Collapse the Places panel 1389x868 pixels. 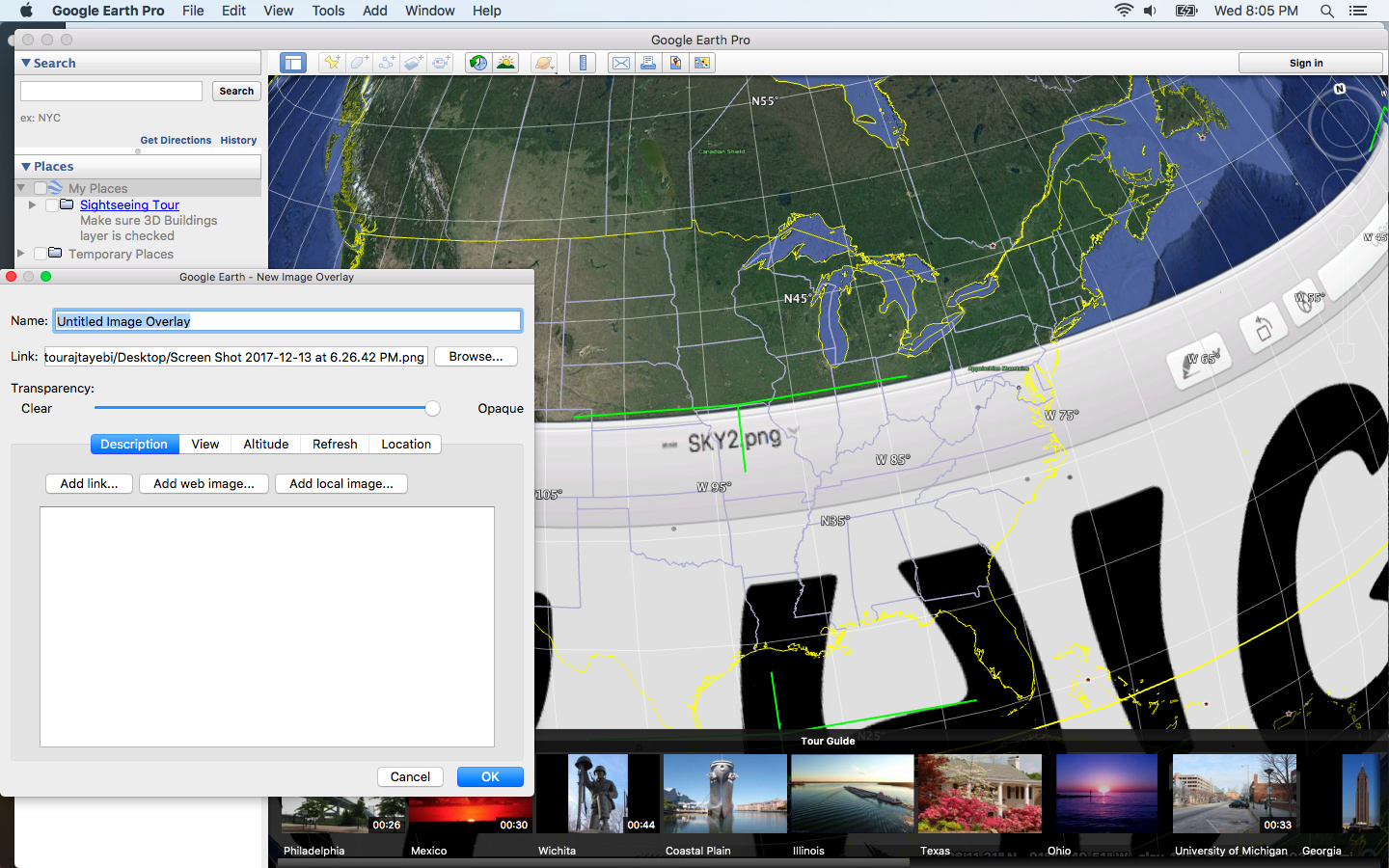click(26, 167)
